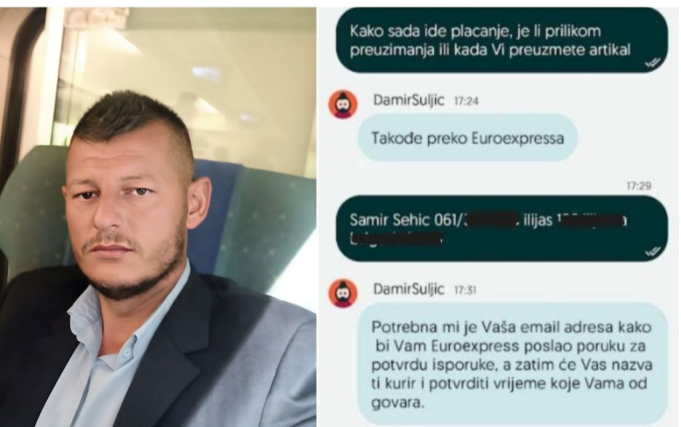Image resolution: width=681 pixels, height=427 pixels.
Task: Click the 17:24 timestamp
Action: [x=466, y=101]
